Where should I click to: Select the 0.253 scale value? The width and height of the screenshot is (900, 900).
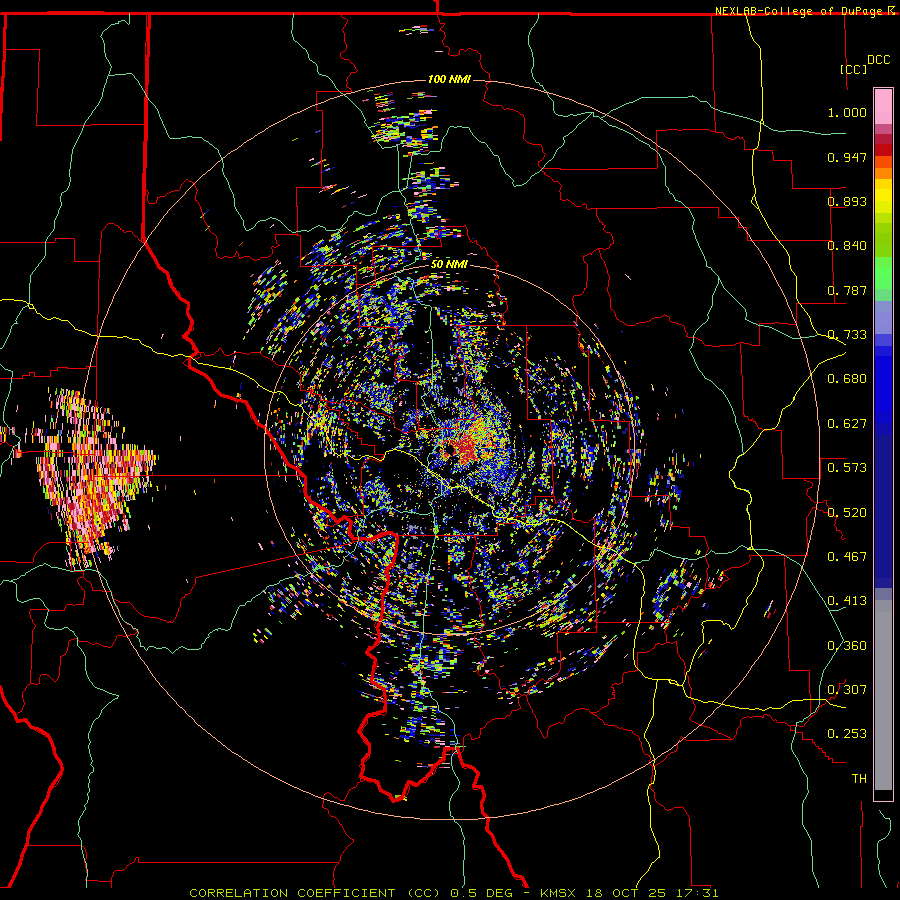(x=847, y=734)
